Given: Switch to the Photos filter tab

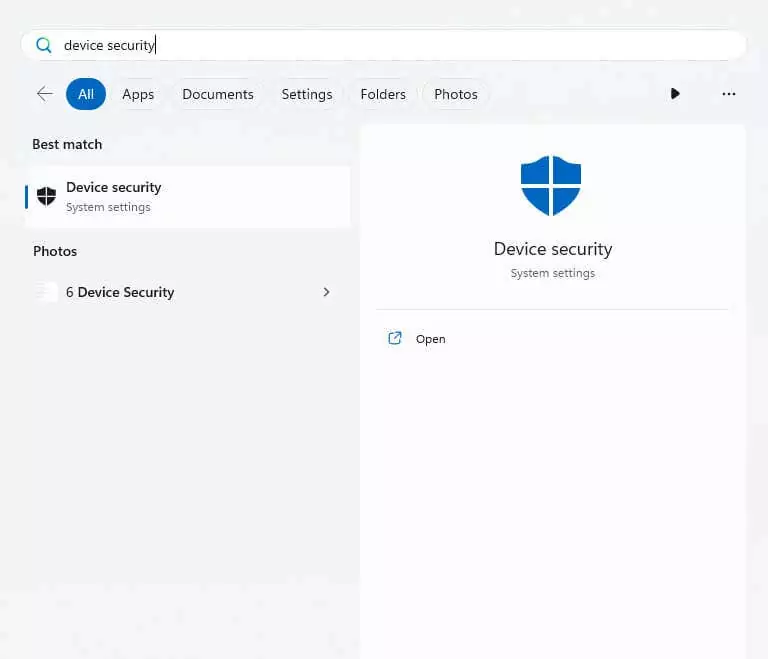Looking at the screenshot, I should pos(456,94).
